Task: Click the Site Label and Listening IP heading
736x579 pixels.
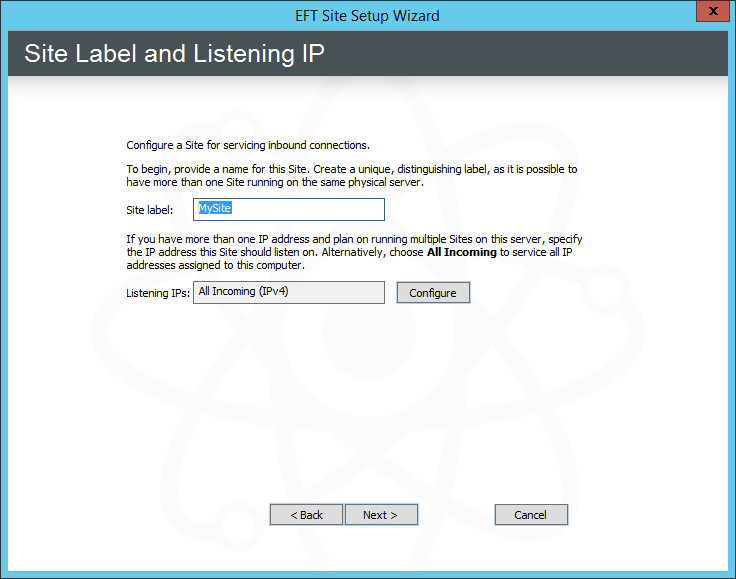Action: point(174,54)
